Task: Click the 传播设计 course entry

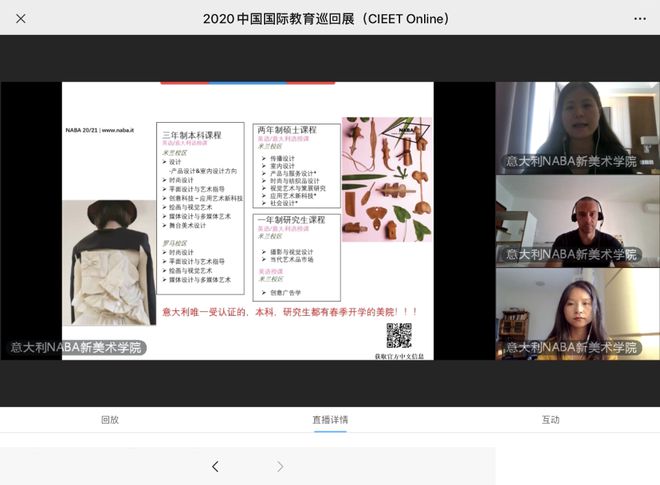Action: pos(282,158)
